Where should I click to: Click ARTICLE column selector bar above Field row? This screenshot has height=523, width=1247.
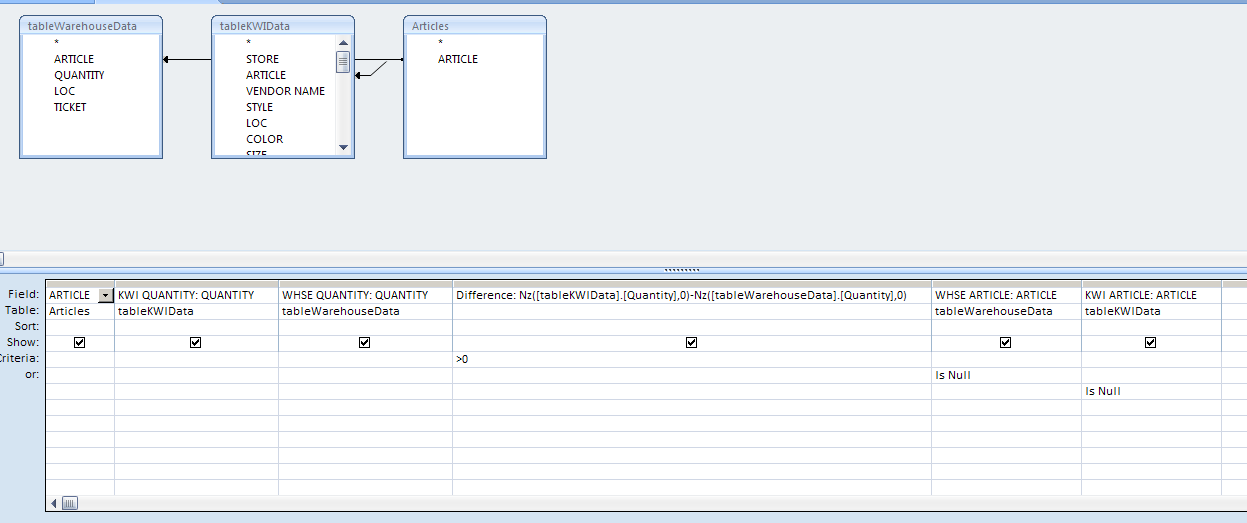click(x=80, y=283)
